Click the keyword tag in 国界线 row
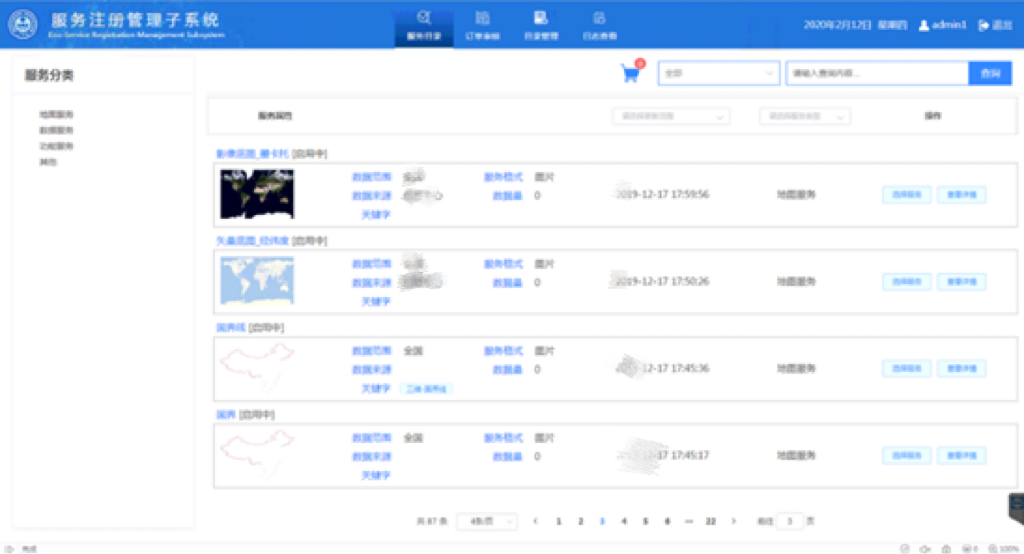This screenshot has height=554, width=1024. (426, 389)
